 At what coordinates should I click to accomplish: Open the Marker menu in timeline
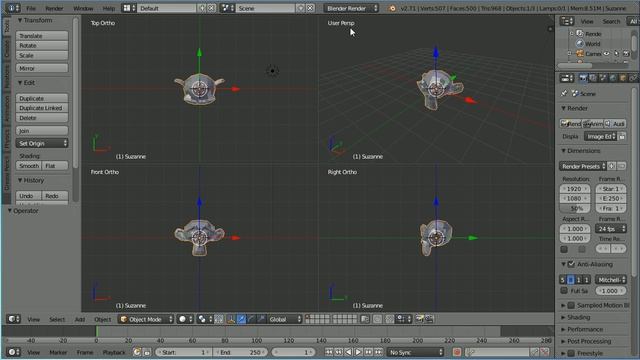pos(58,352)
